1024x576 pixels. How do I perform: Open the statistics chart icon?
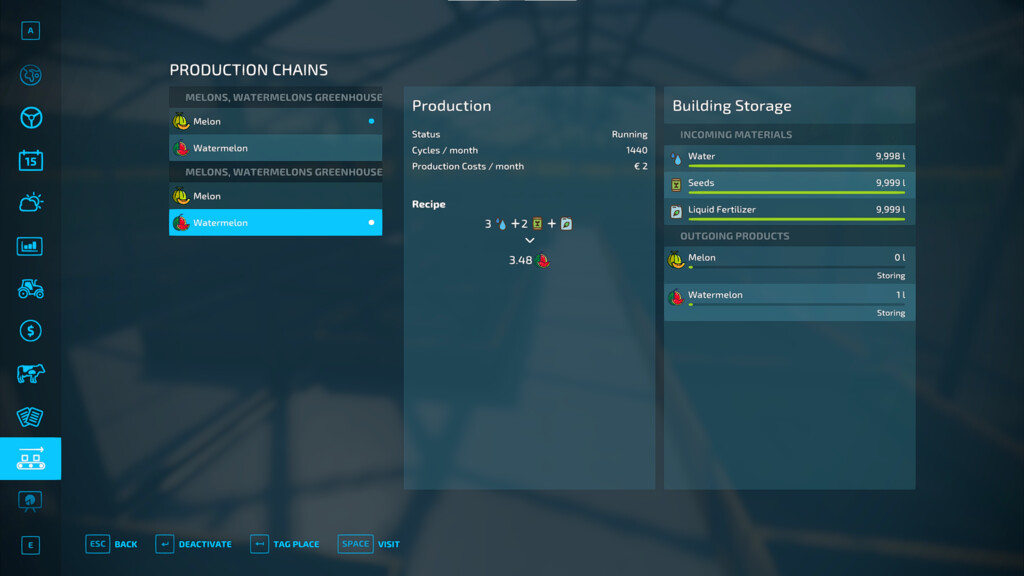pyautogui.click(x=31, y=246)
